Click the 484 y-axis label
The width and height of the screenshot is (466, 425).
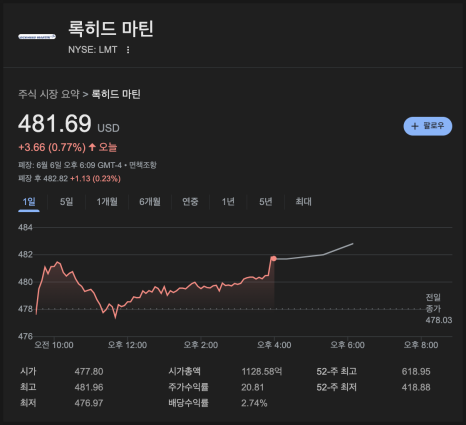25,228
